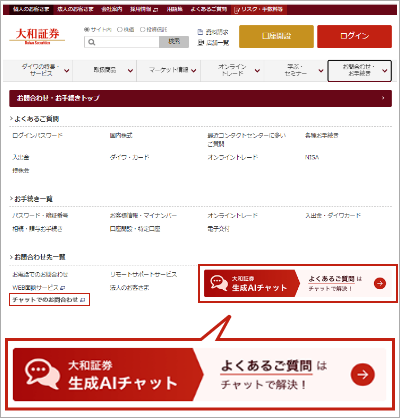Open the small 生成AIチャット banner

(x=298, y=283)
